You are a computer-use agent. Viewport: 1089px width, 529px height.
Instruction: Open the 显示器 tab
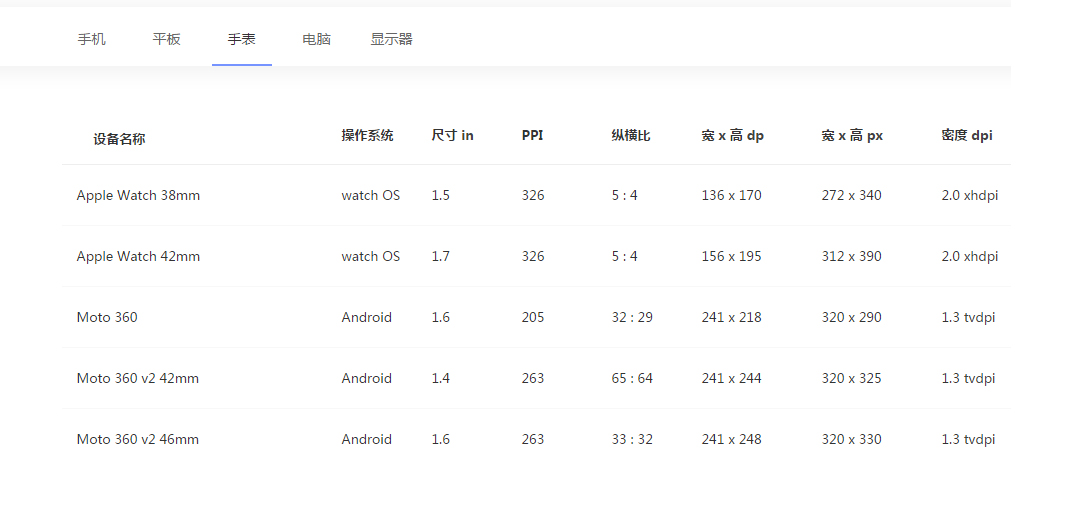coord(391,40)
